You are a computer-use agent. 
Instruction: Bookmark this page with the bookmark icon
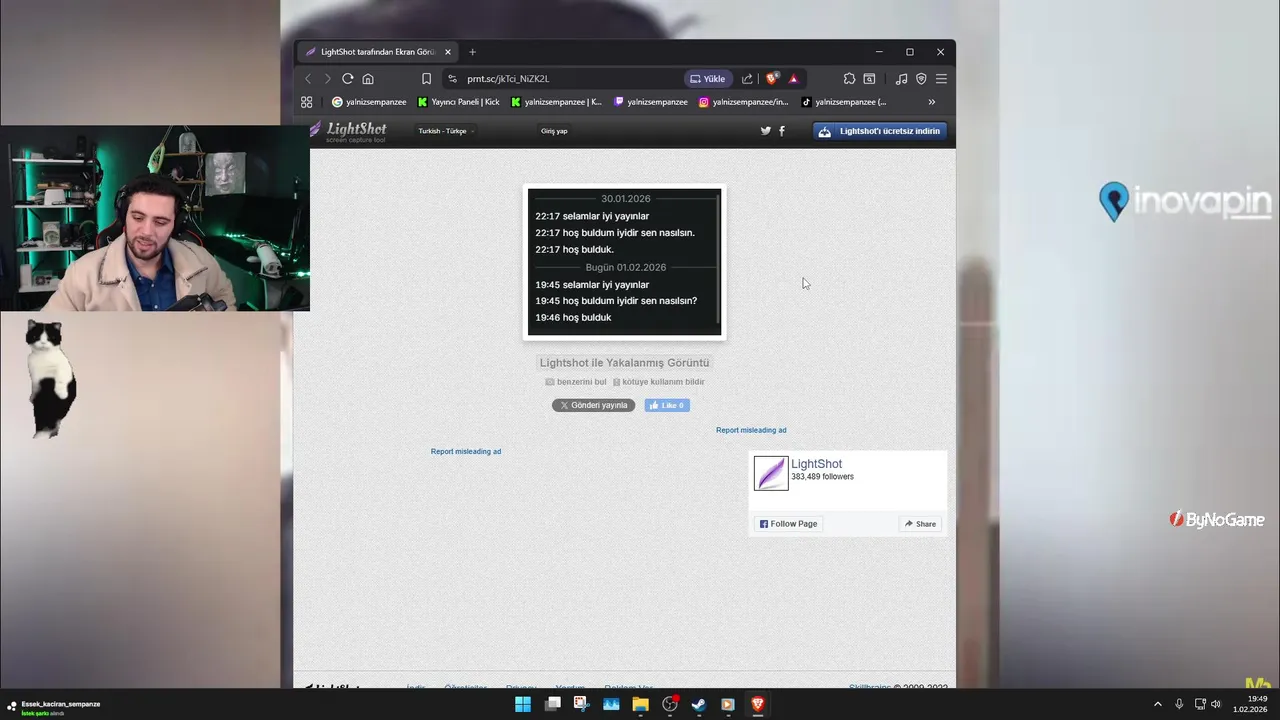coord(427,79)
